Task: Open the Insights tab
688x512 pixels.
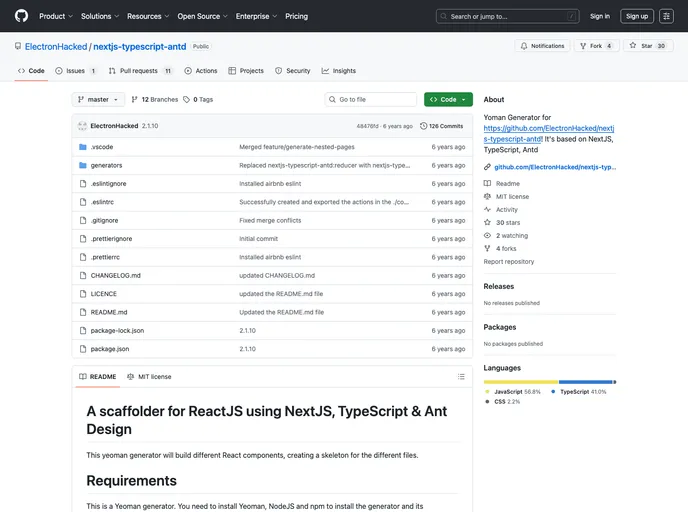Action: pos(339,71)
